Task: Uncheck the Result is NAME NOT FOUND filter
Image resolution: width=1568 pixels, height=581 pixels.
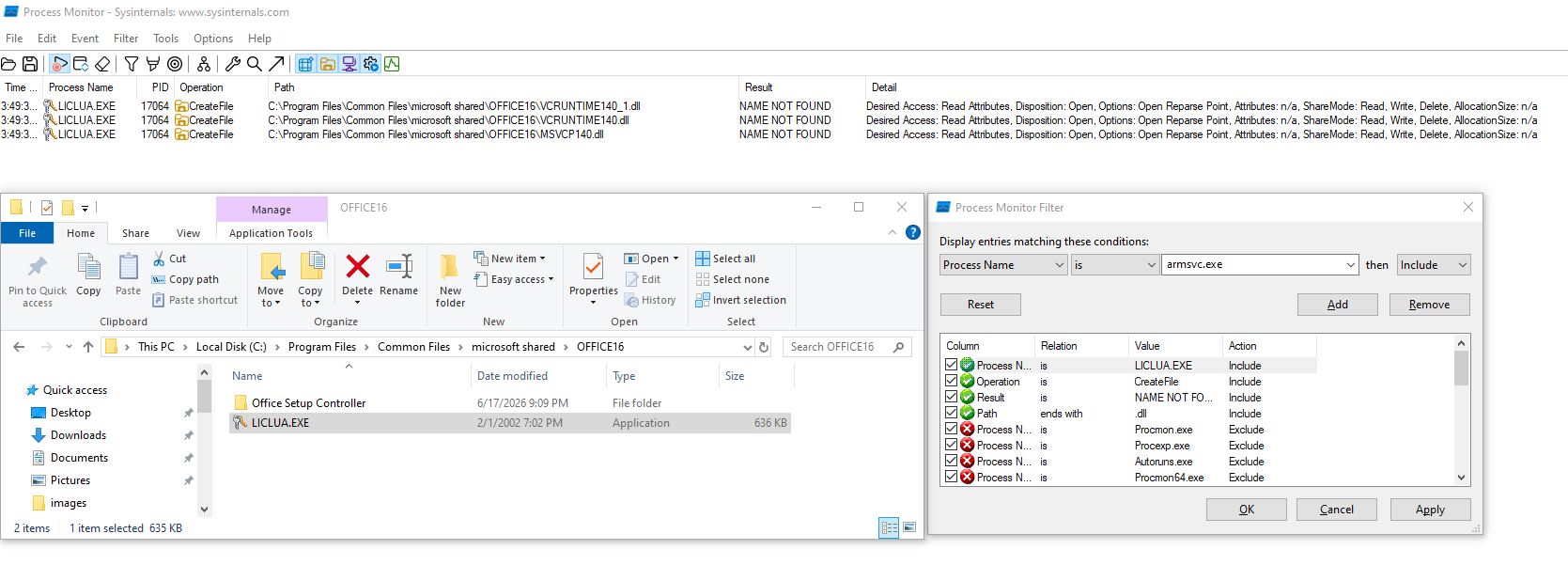Action: tap(951, 397)
